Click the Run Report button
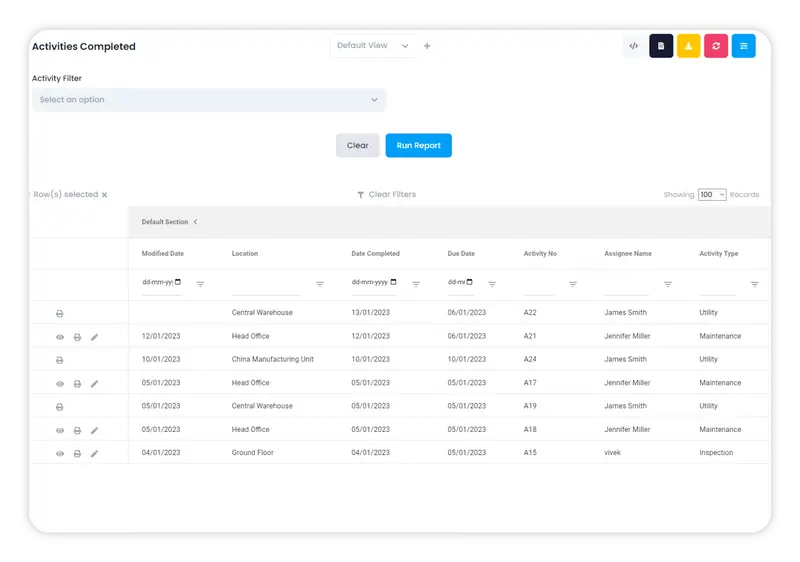Screen dimensions: 800x562 click(418, 145)
